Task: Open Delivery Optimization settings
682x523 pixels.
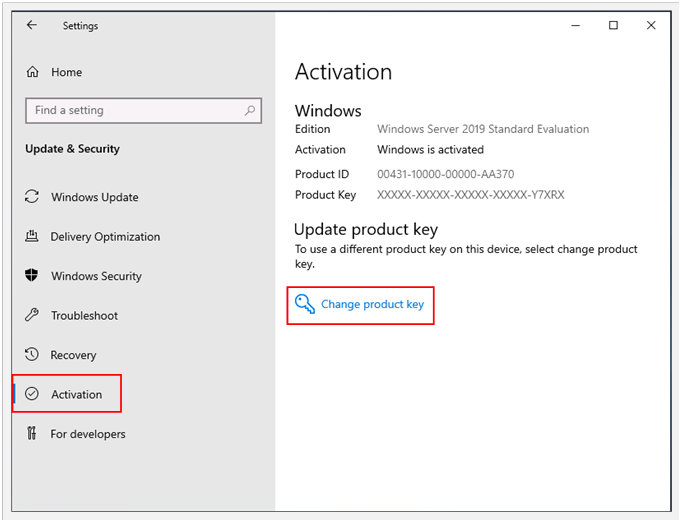Action: pyautogui.click(x=105, y=237)
